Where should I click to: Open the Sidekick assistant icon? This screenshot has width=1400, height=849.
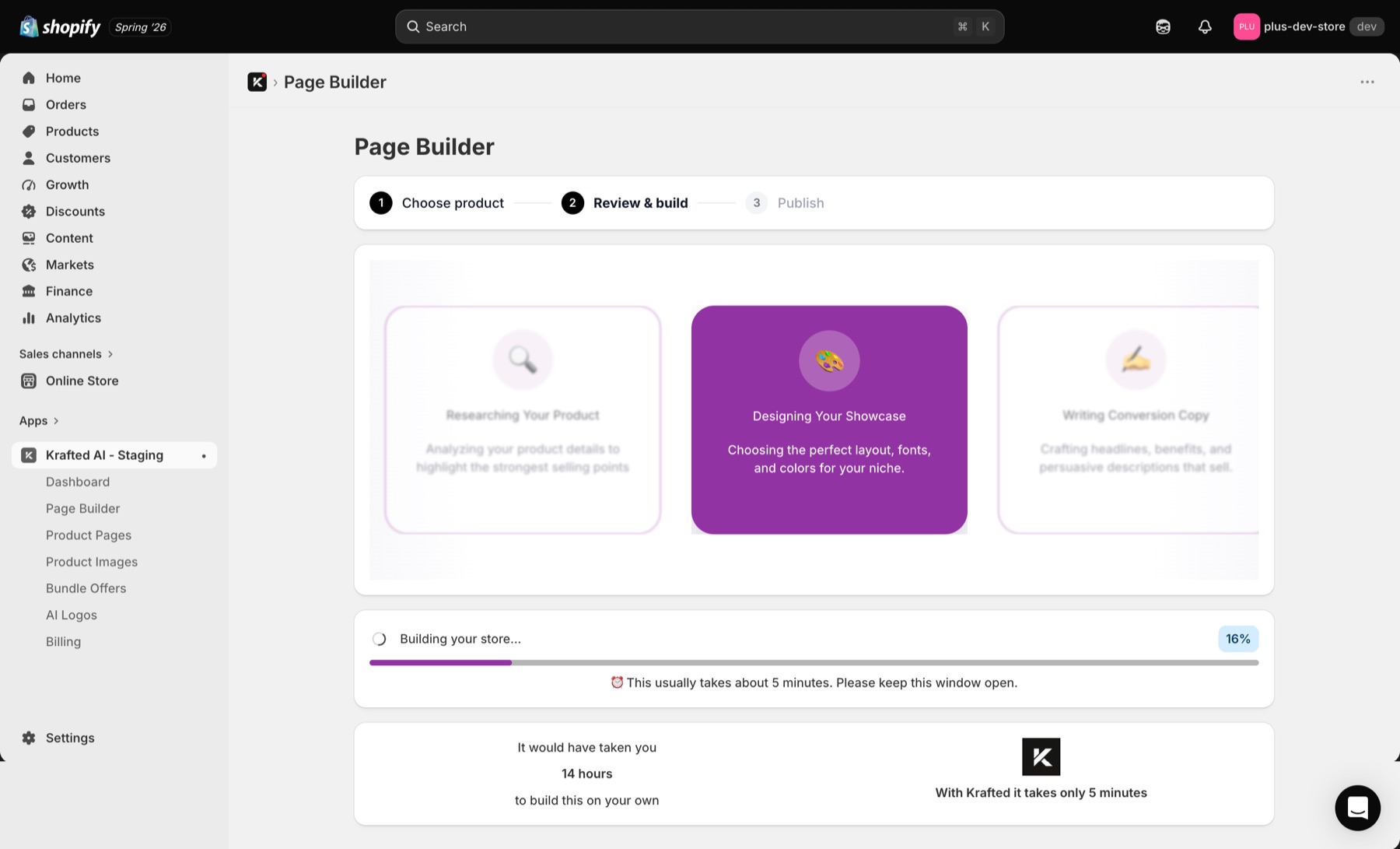click(1163, 26)
